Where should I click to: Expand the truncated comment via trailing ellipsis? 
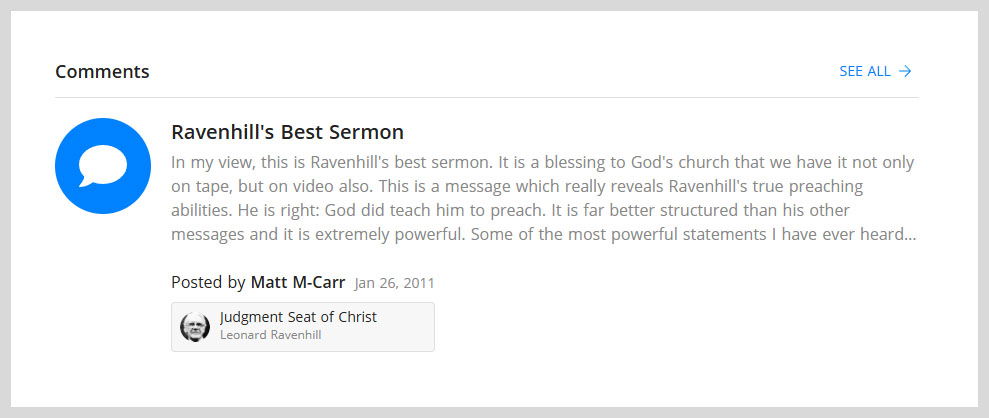pyautogui.click(x=908, y=236)
